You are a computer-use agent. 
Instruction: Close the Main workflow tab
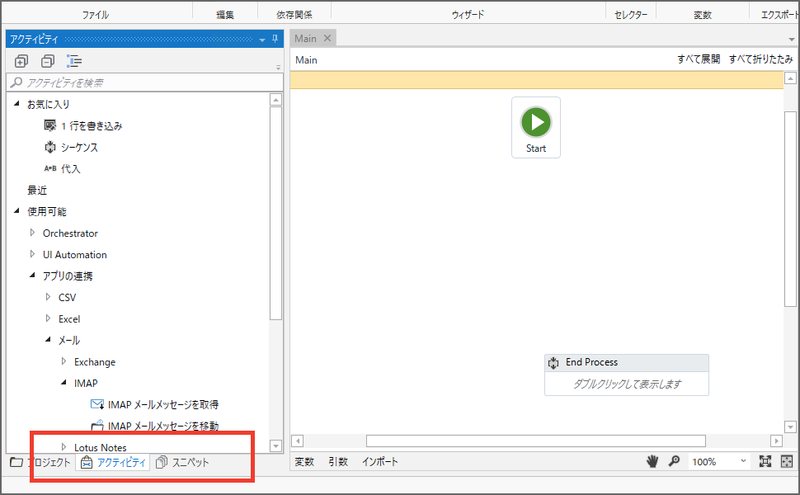pyautogui.click(x=328, y=38)
